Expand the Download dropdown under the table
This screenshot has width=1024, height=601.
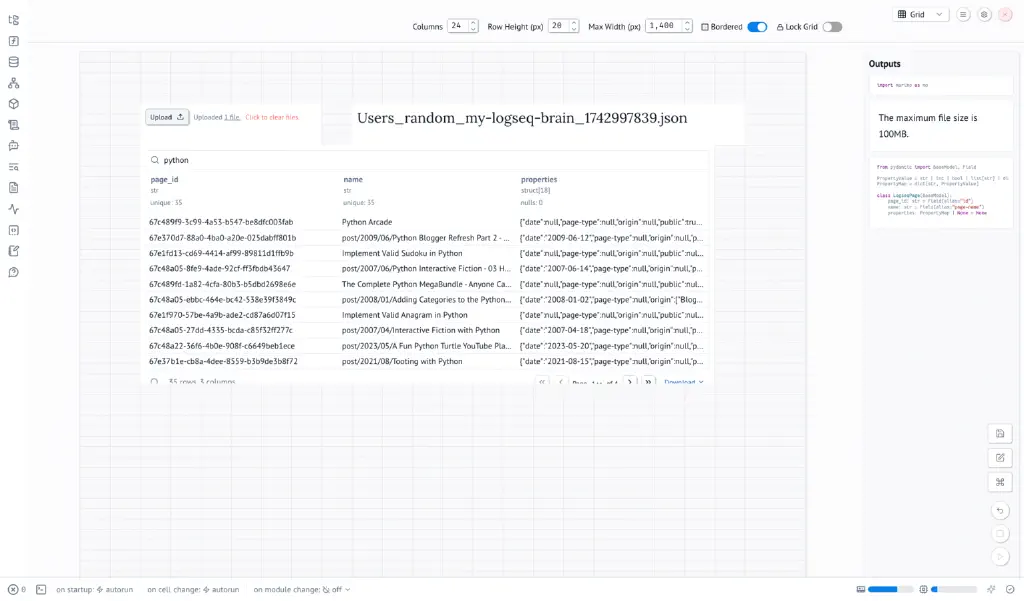pyautogui.click(x=684, y=382)
